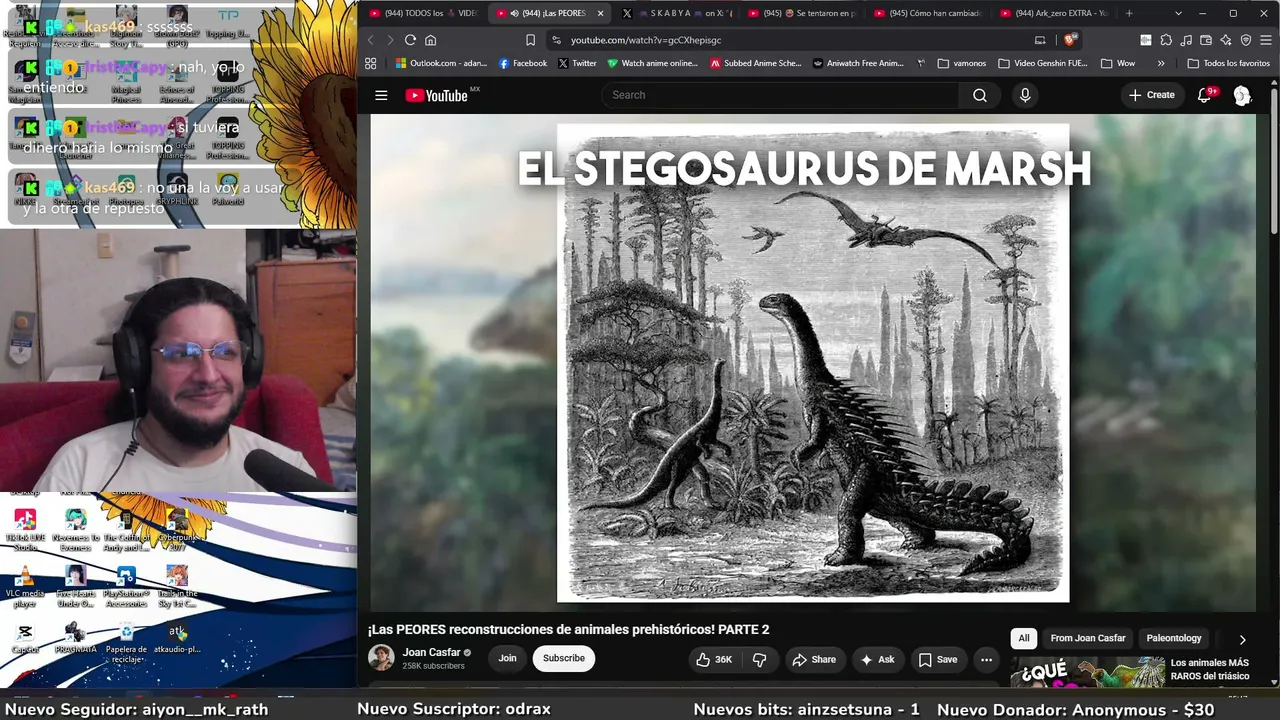Open the Facebook bookmark
The width and height of the screenshot is (1280, 720).
tap(522, 63)
